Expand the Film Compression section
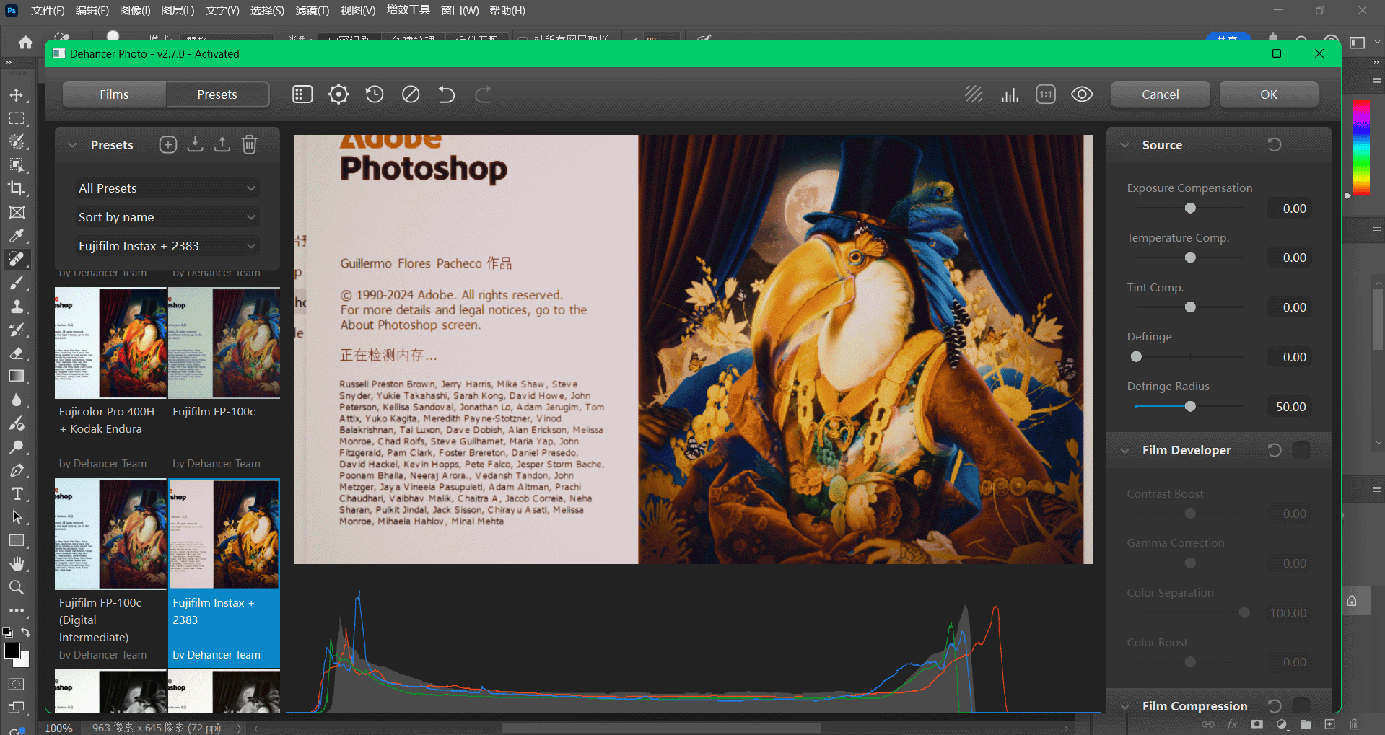The width and height of the screenshot is (1385, 735). [1124, 706]
